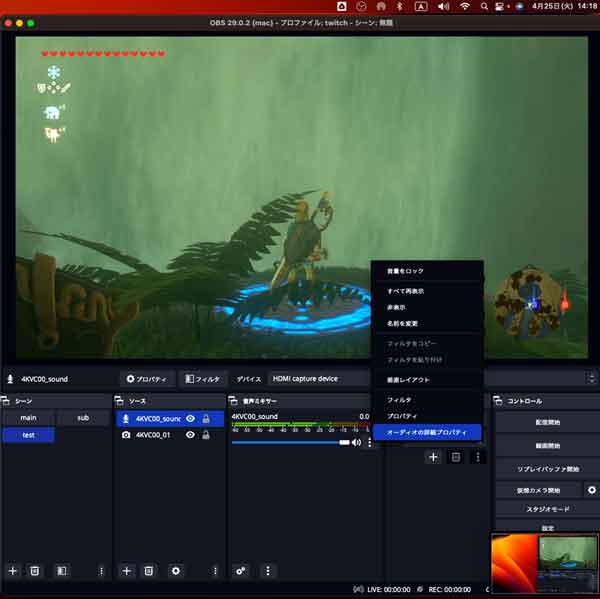Click LIVE: 00:00:00 status text
Screen dimensions: 600x599
(388, 589)
